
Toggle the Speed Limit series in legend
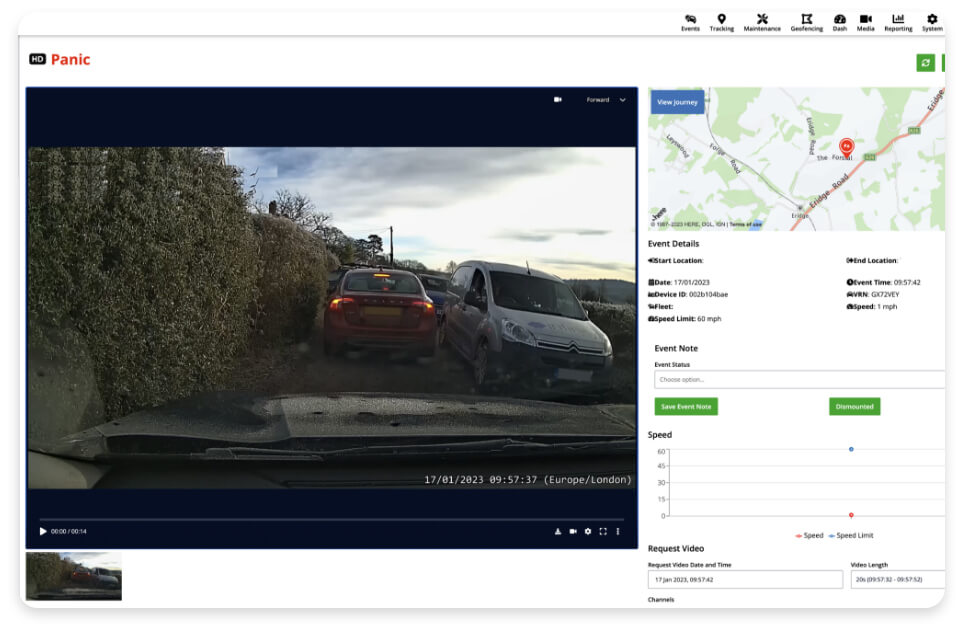click(851, 535)
